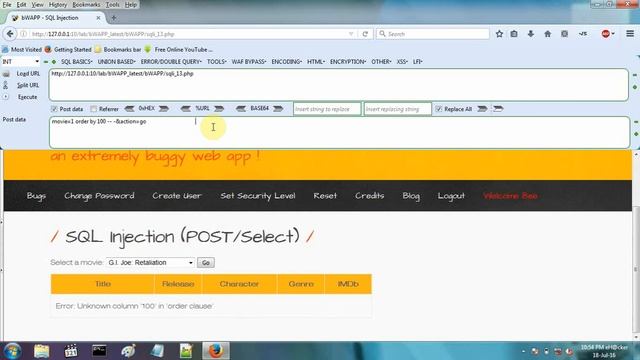Open the INT type dropdown

(20, 62)
